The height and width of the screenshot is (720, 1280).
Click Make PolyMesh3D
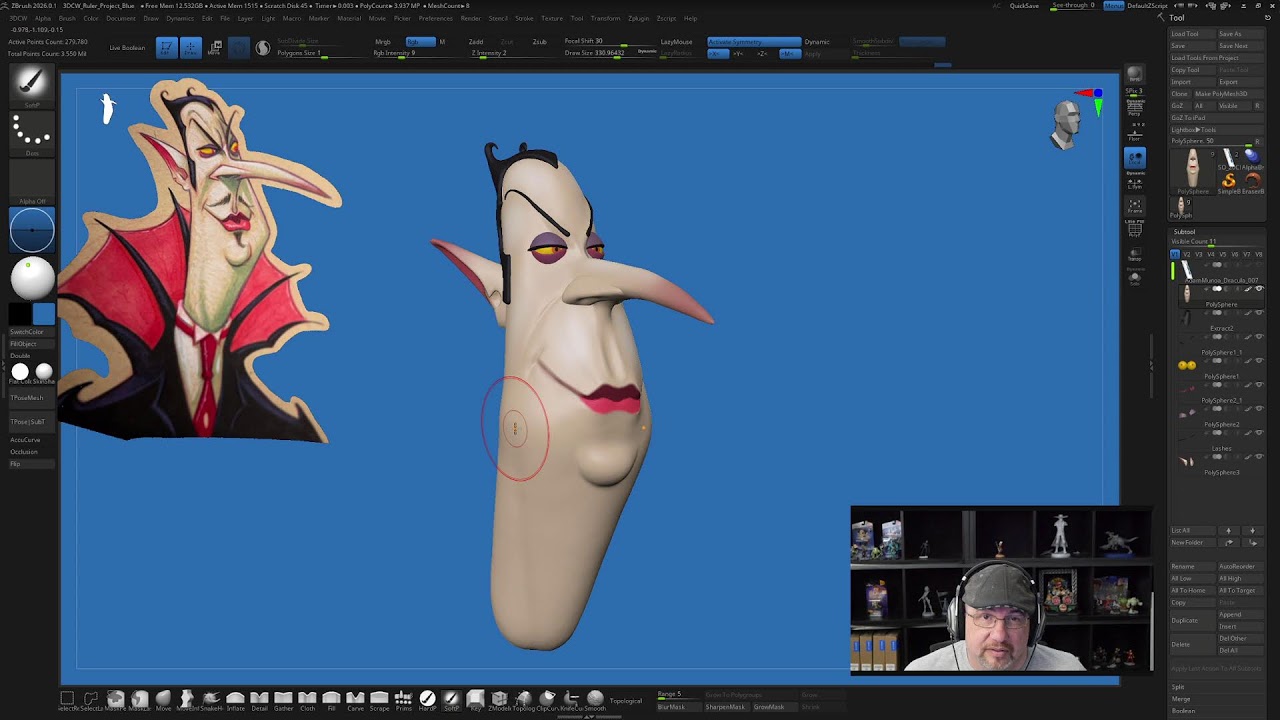tap(1228, 94)
